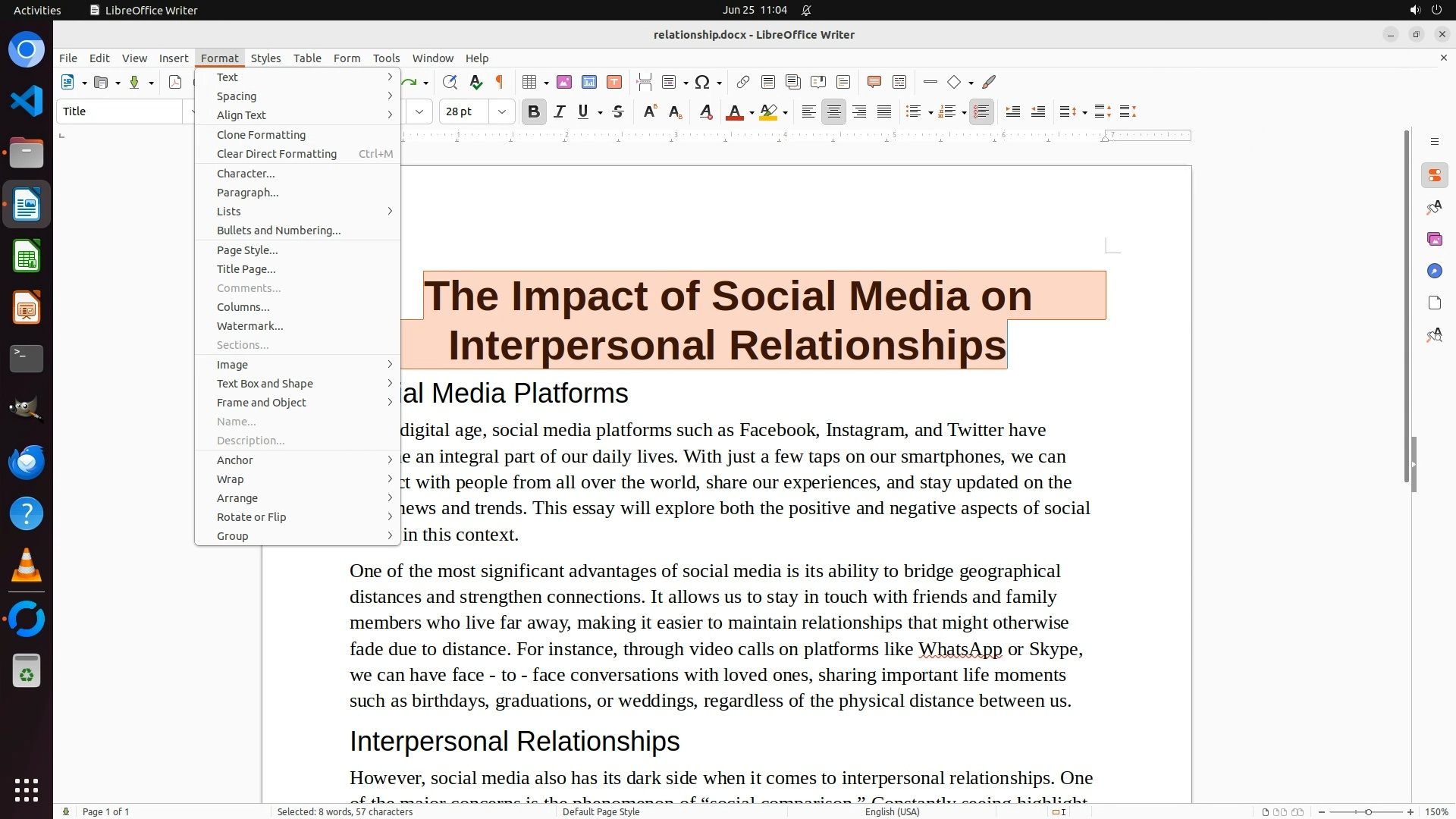Click the red font color swatch
This screenshot has height=819, width=1456.
pyautogui.click(x=733, y=112)
